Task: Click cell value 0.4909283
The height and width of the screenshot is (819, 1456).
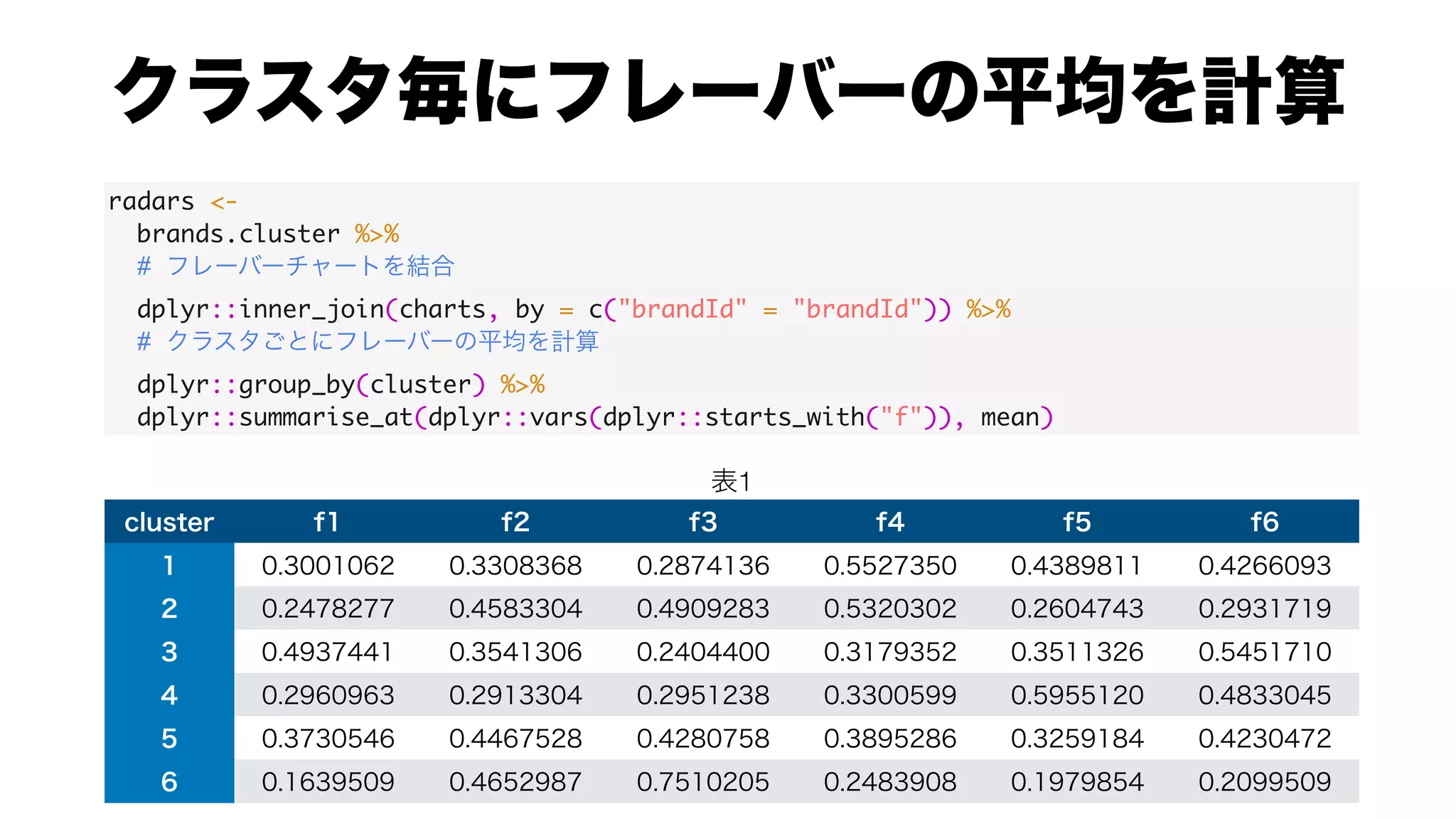Action: [703, 609]
